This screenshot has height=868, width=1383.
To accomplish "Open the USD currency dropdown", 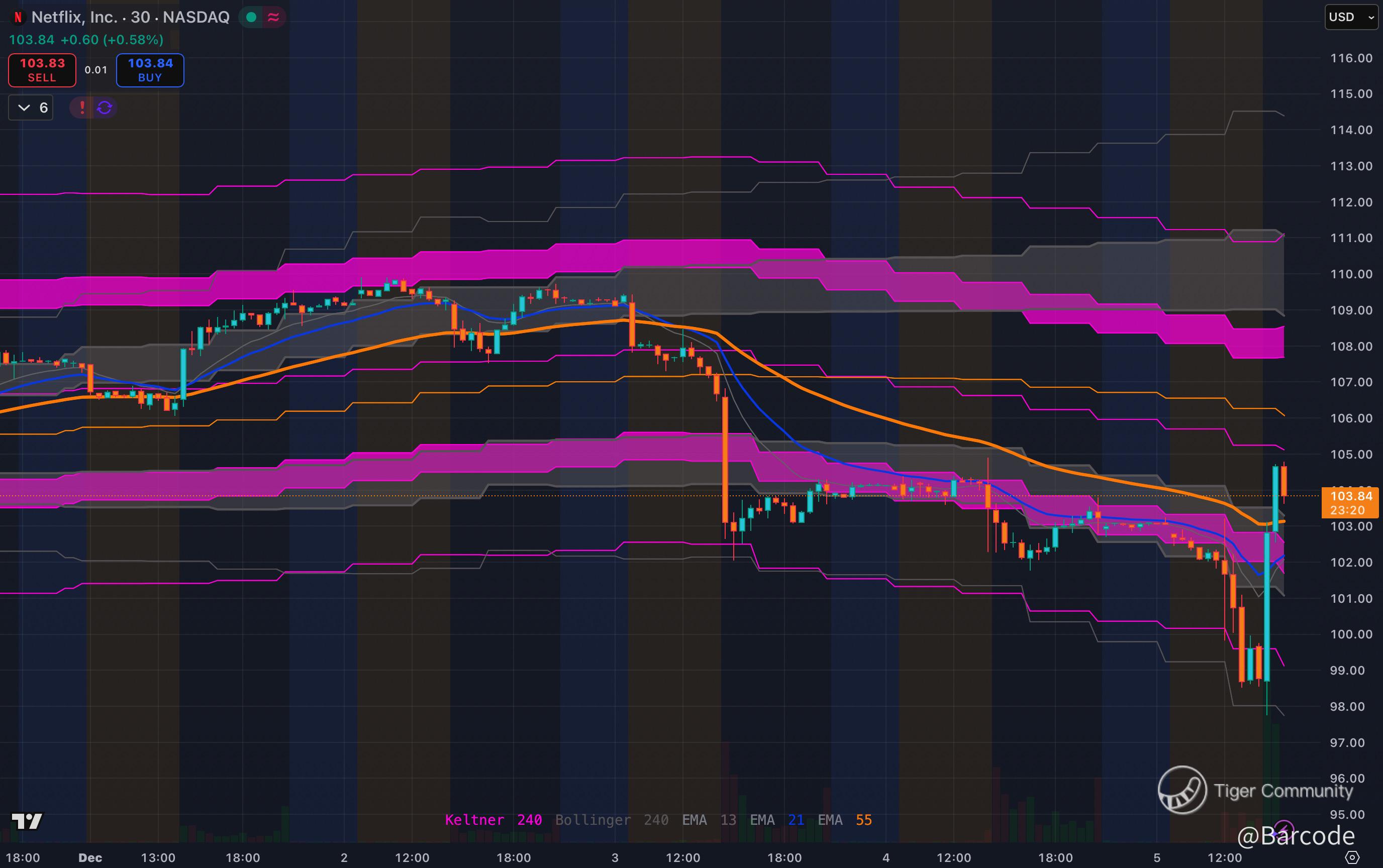I will point(1351,17).
